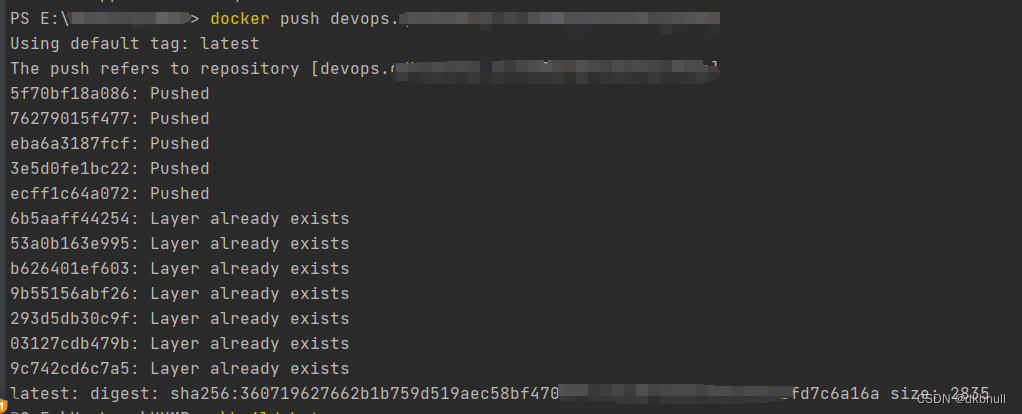Viewport: 1022px width, 414px height.
Task: Select layer ID 76279015f477
Action: tap(70, 119)
